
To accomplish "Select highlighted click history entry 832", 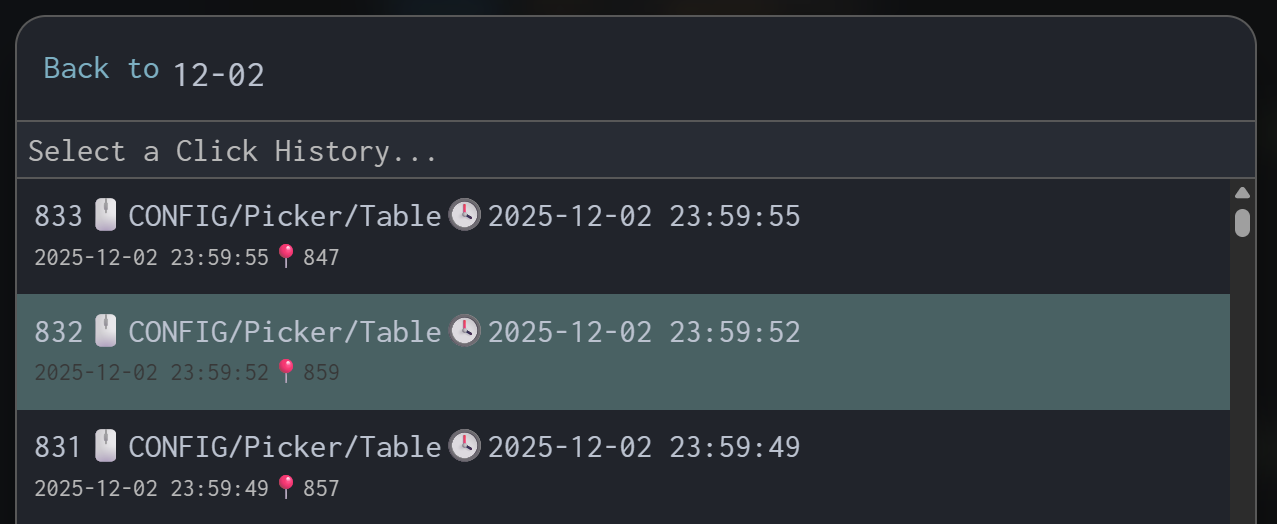I will pos(622,352).
